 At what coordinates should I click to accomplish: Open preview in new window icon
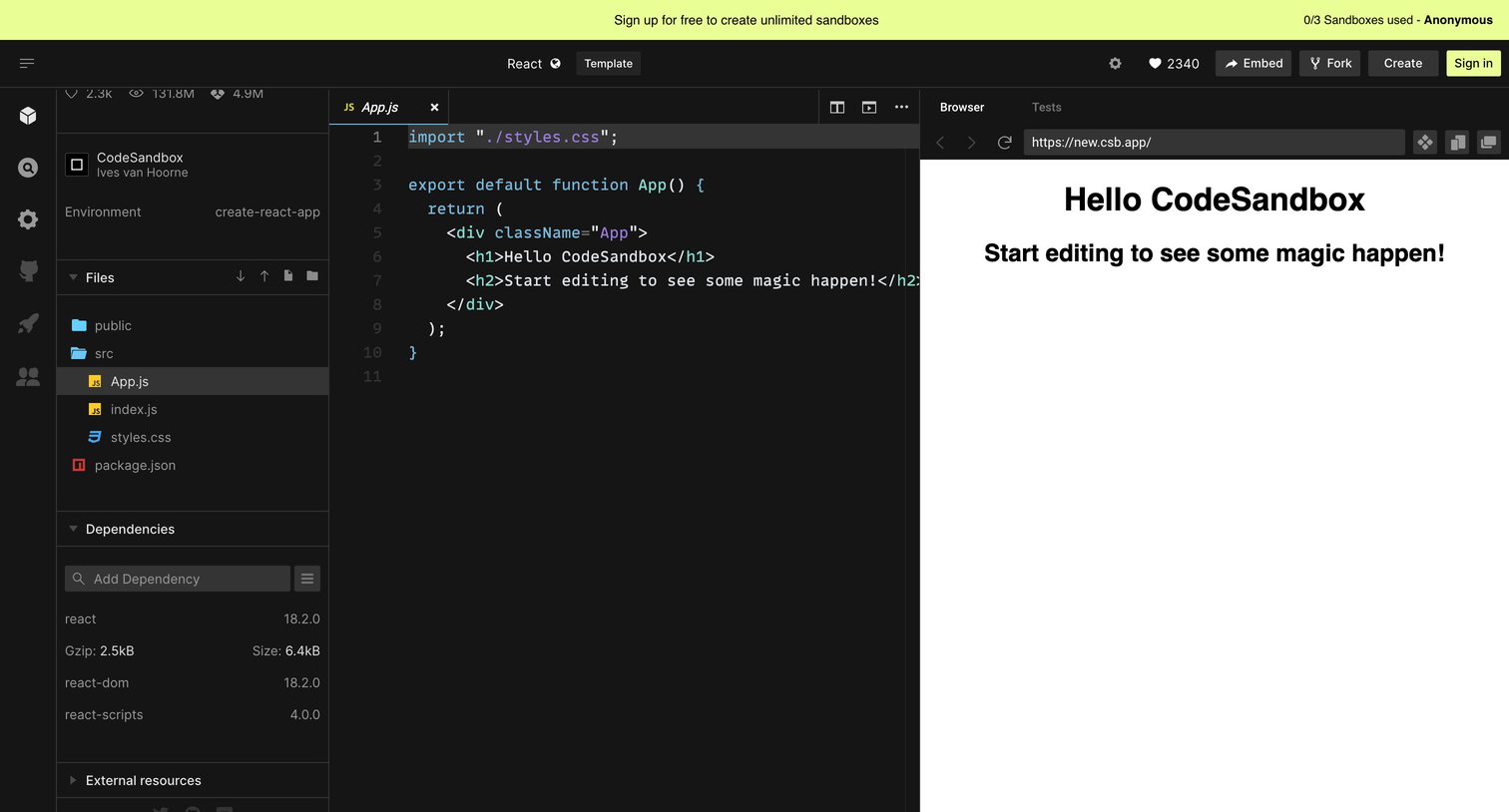point(1489,143)
